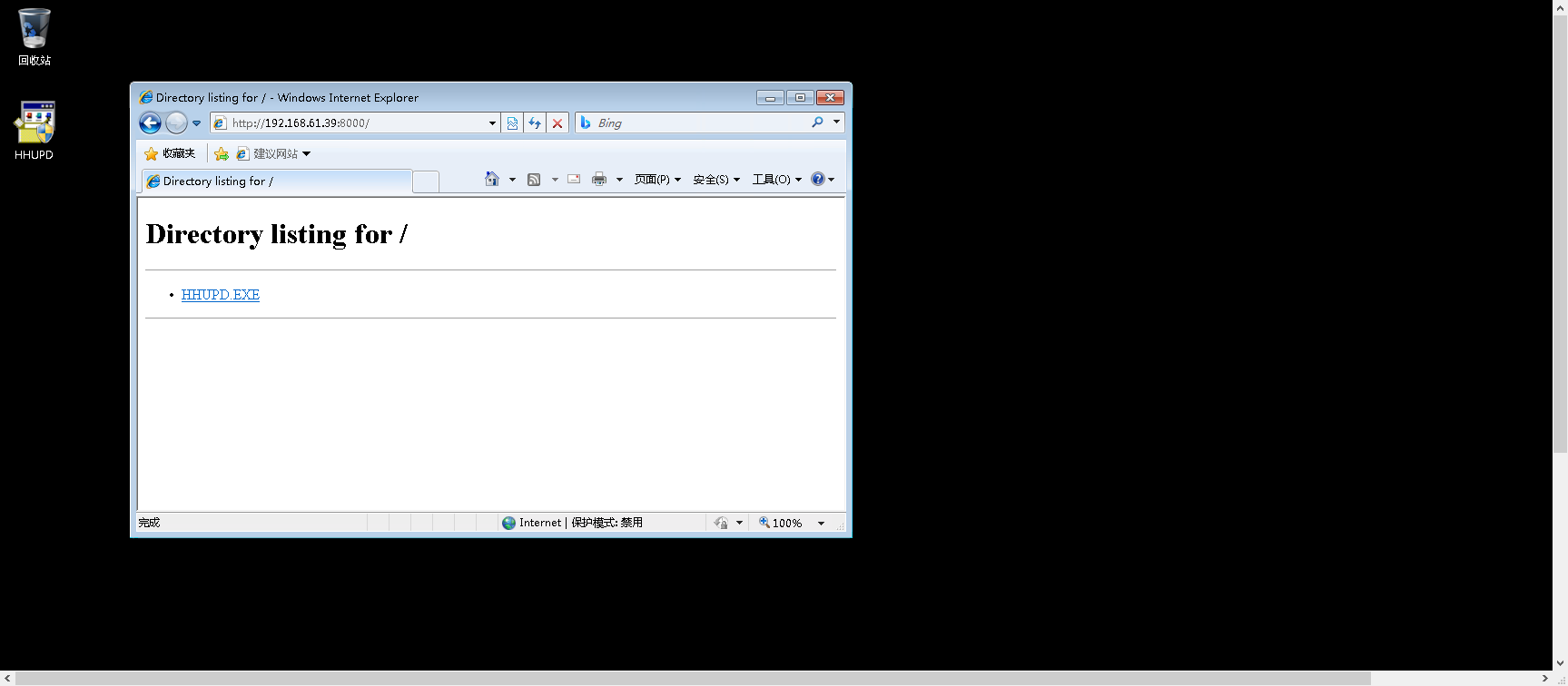Open the recent pages dropdown arrow
Viewport: 1568px width, 686px height.
196,123
